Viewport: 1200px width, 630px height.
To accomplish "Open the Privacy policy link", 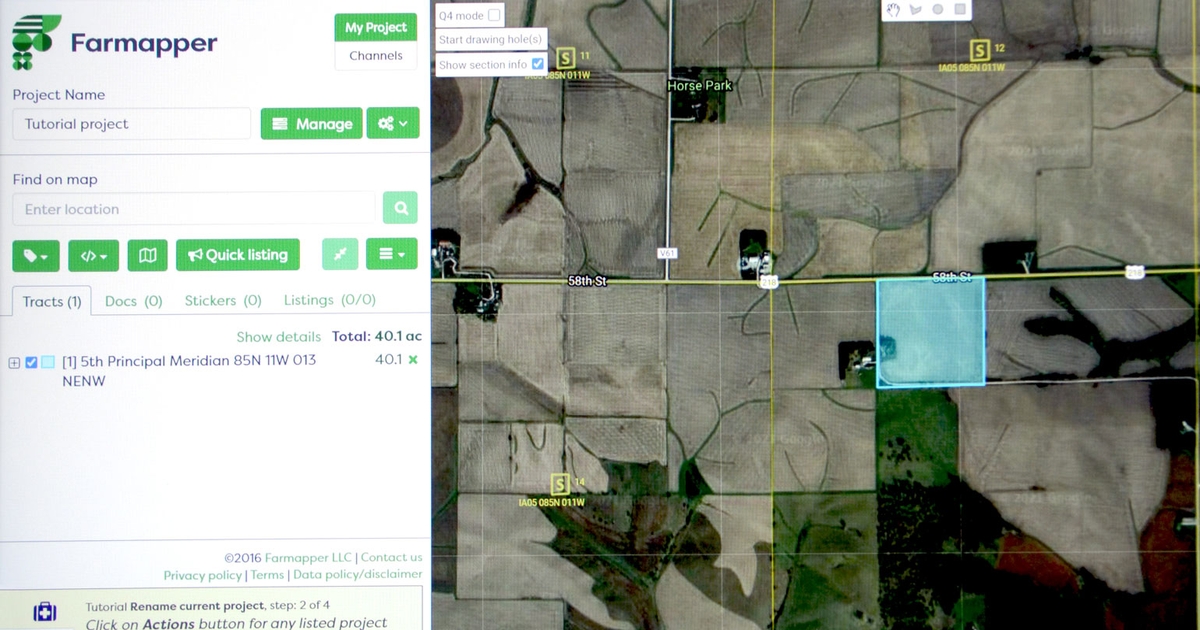I will [203, 574].
